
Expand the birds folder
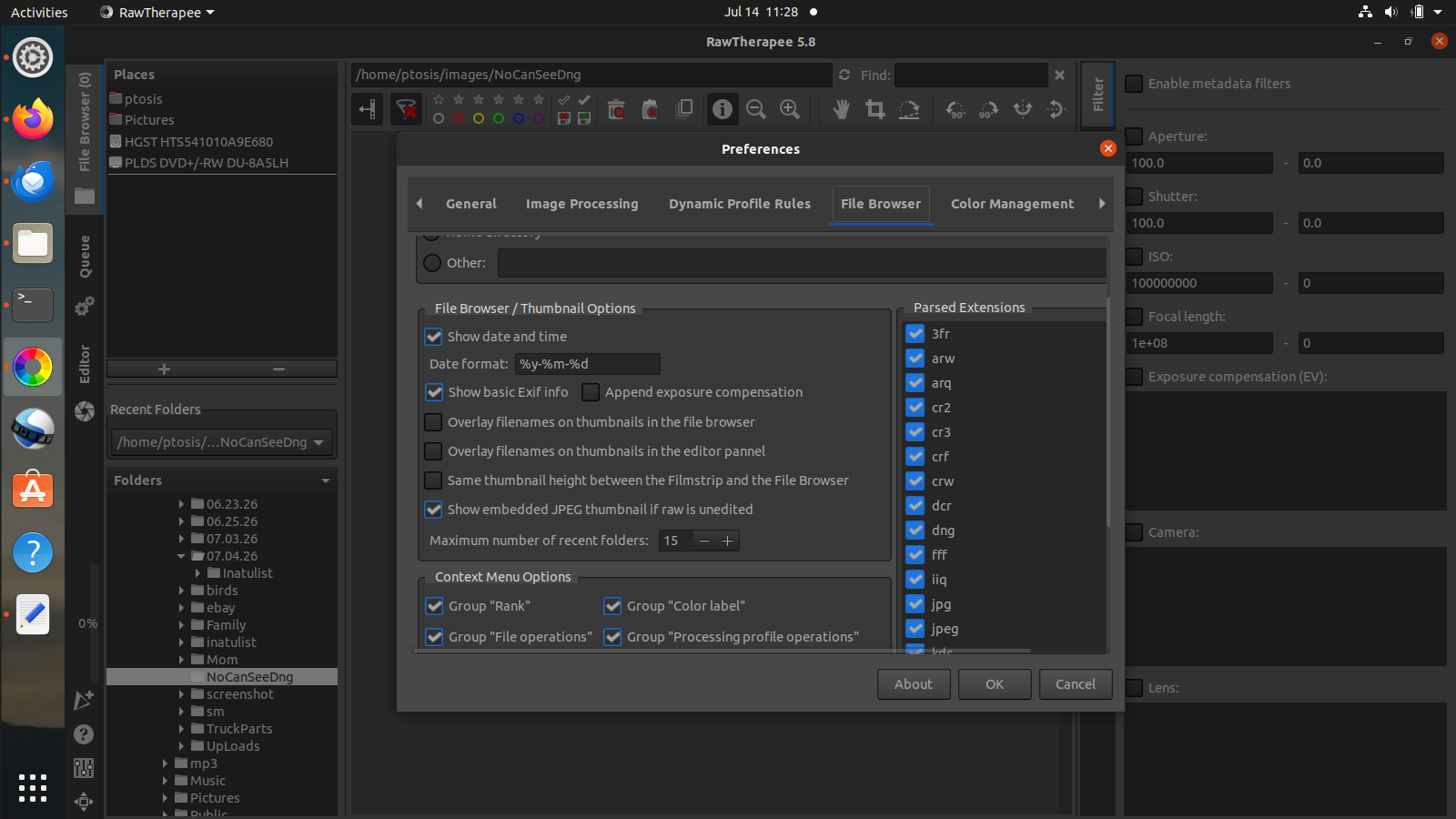[181, 591]
